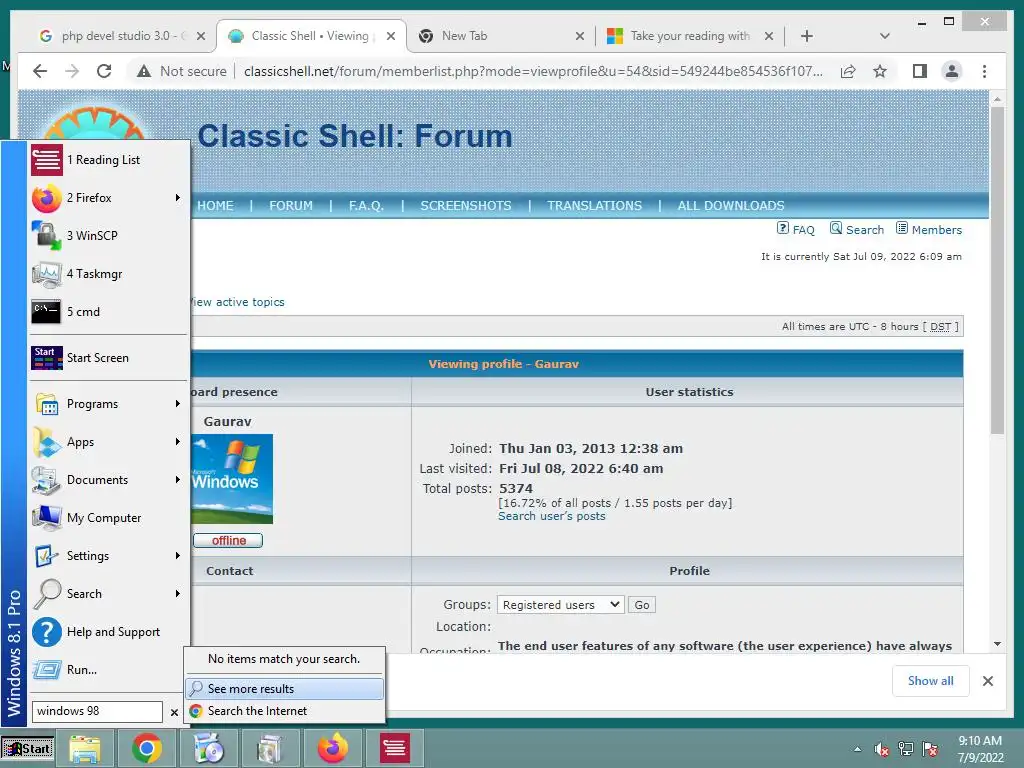This screenshot has width=1024, height=768.
Task: Open WinSCP in the start menu
Action: tap(108, 236)
